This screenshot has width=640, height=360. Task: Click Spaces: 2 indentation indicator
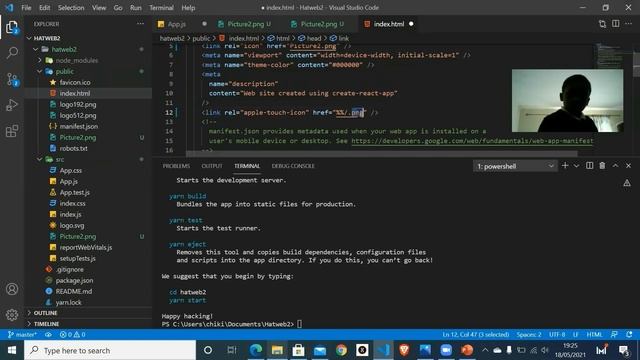click(529, 334)
